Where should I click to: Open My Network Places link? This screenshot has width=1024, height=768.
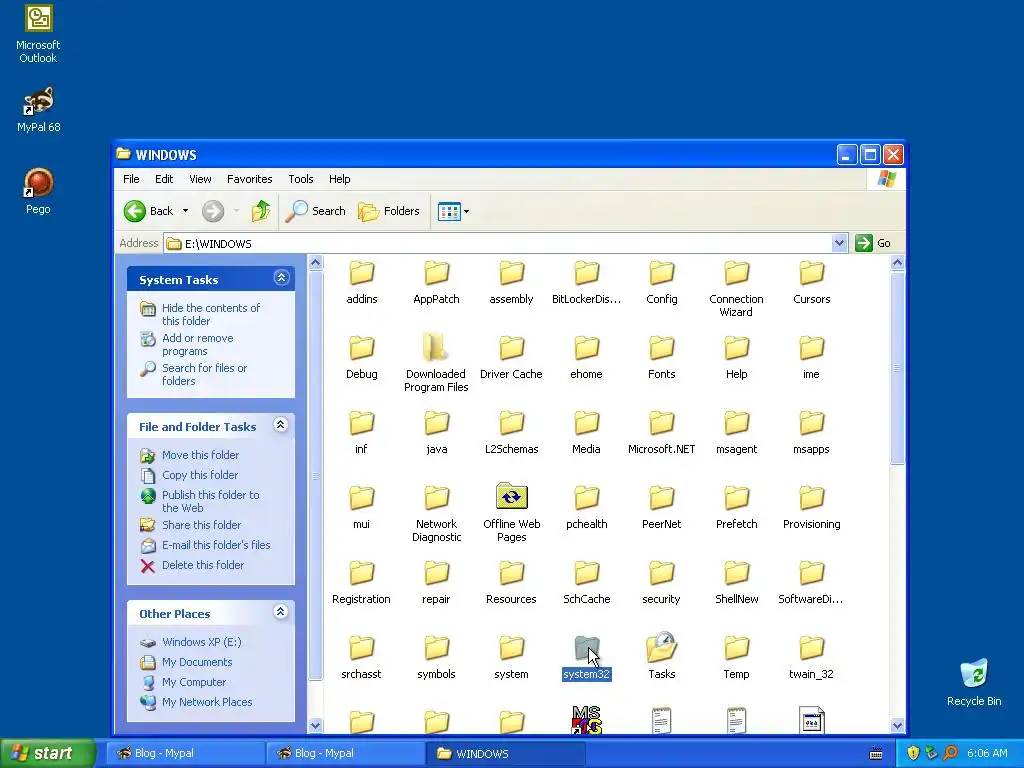pos(207,702)
